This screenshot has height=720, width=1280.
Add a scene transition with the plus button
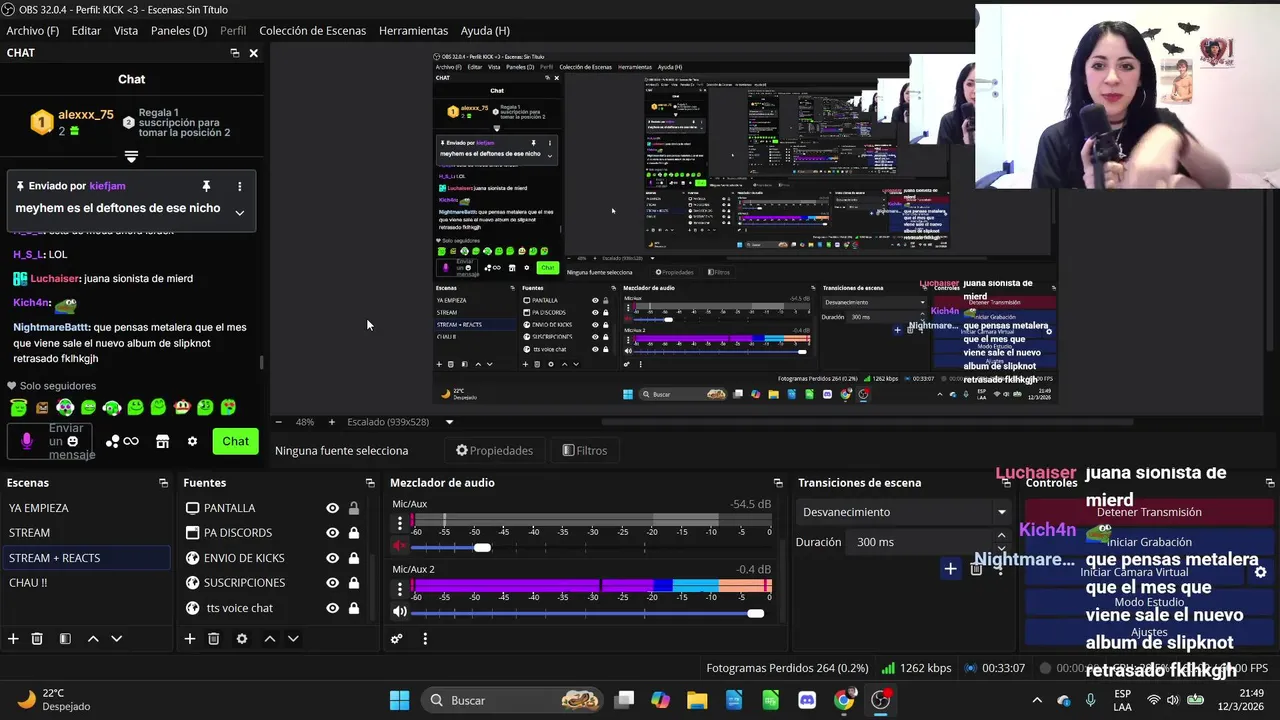(x=950, y=569)
